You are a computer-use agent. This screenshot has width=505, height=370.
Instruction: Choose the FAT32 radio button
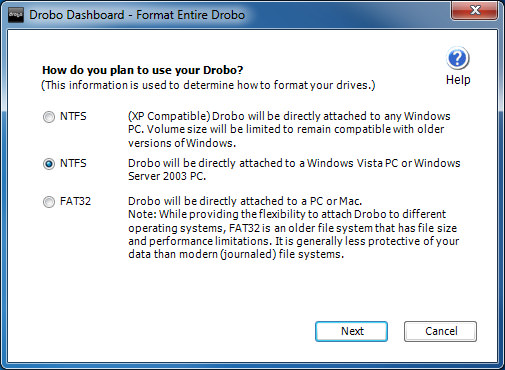pos(49,202)
